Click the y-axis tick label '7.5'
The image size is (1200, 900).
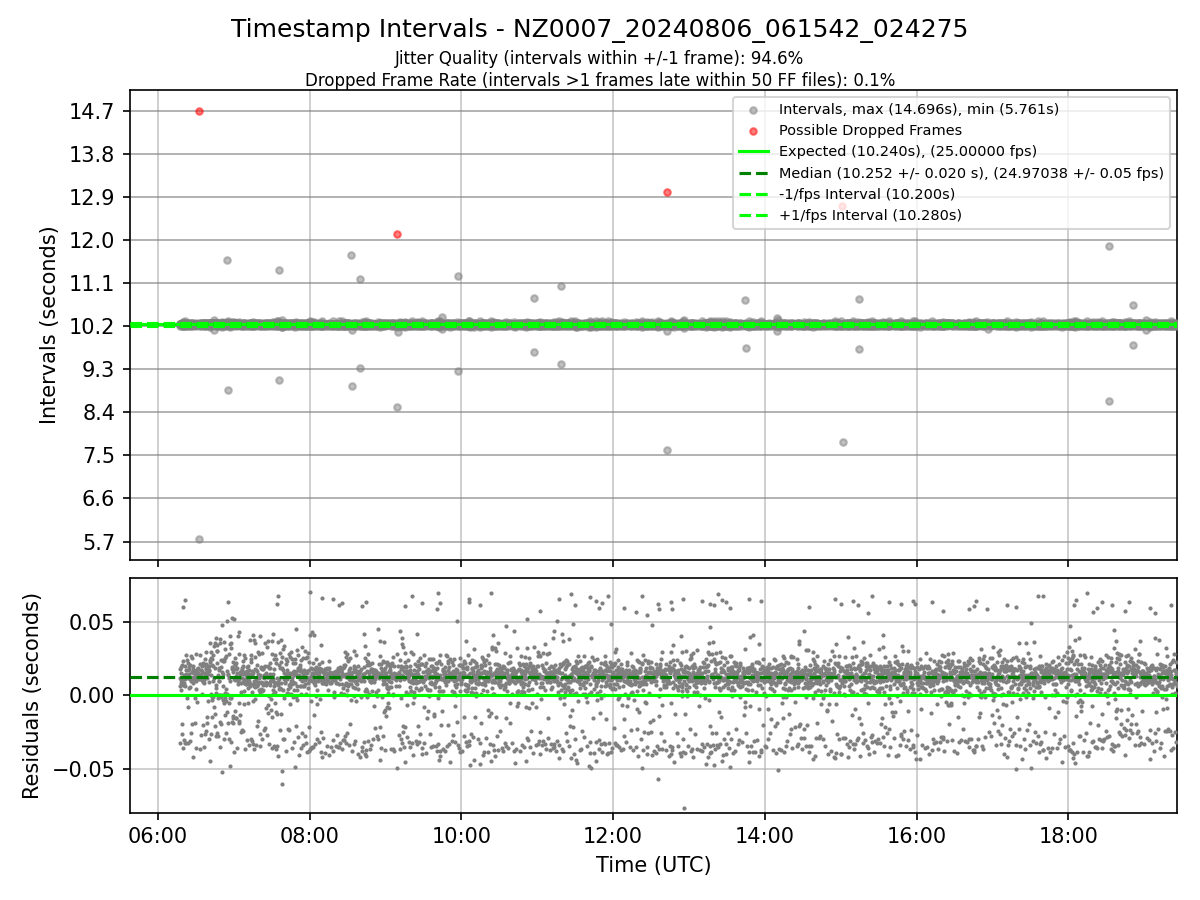click(97, 455)
